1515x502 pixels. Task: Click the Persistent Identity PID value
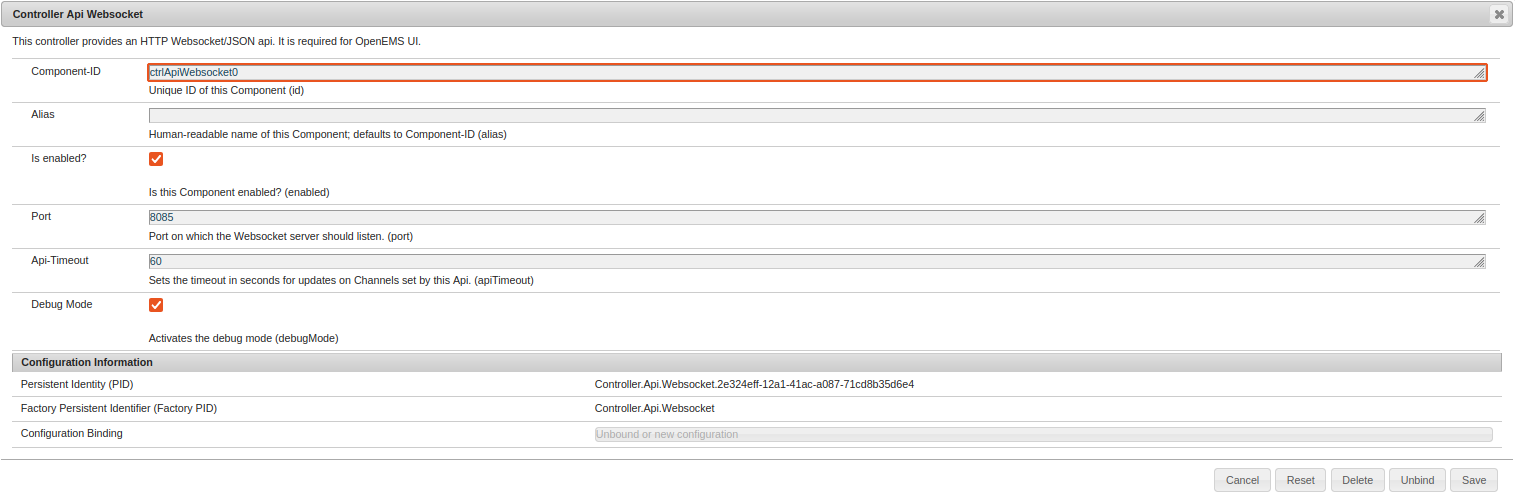coord(754,384)
